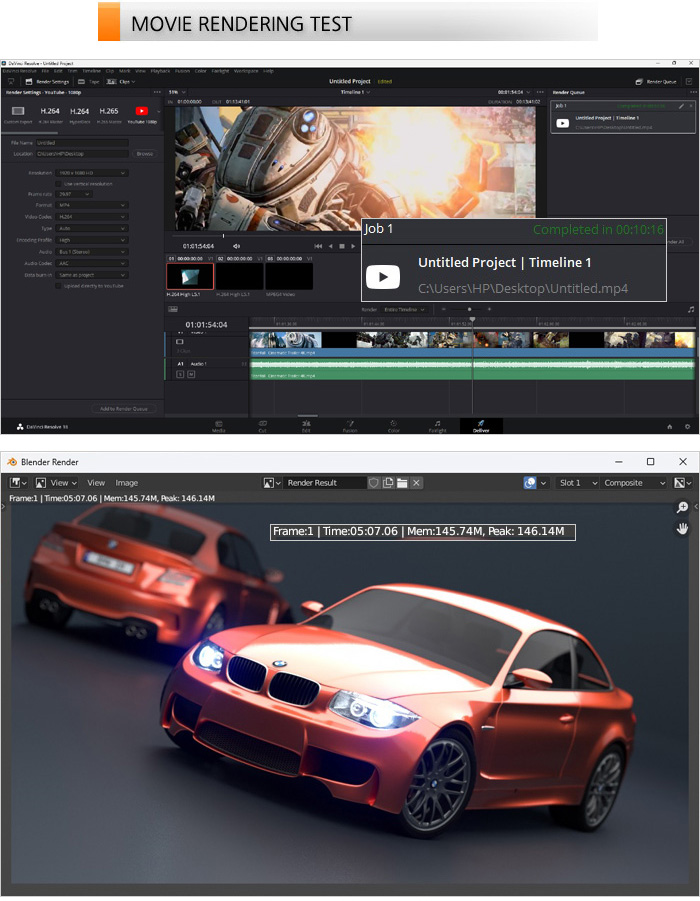Click the video clip on track V1
The image size is (700, 901).
pos(472,344)
